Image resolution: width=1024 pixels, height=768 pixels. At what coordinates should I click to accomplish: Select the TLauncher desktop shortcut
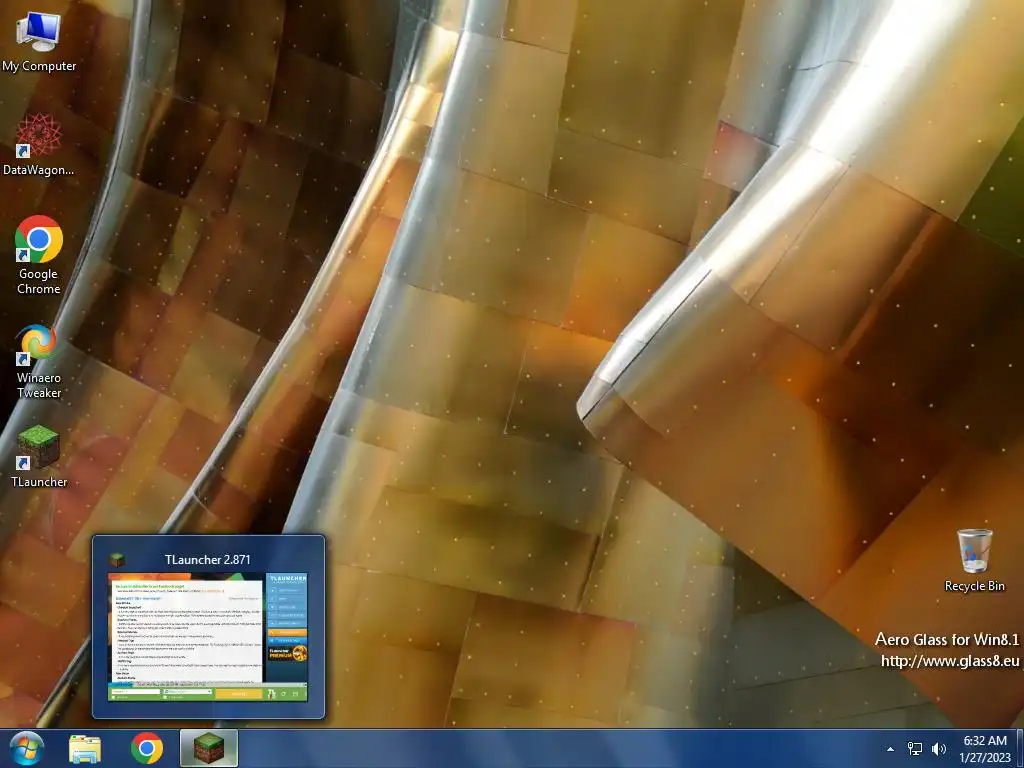(39, 456)
